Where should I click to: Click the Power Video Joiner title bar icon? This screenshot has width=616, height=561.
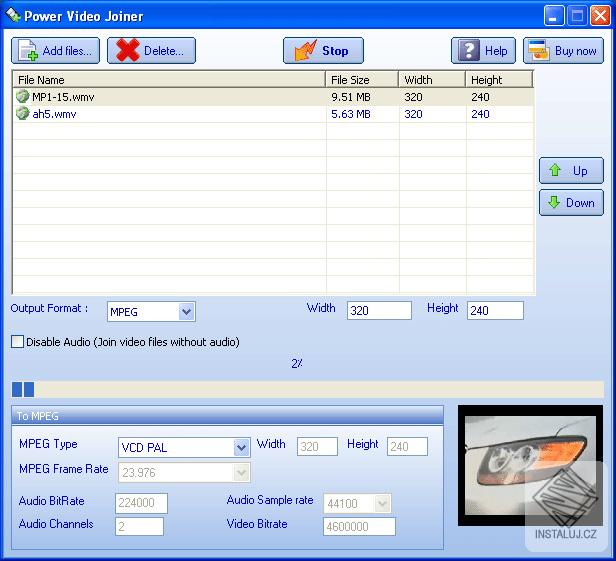13,15
